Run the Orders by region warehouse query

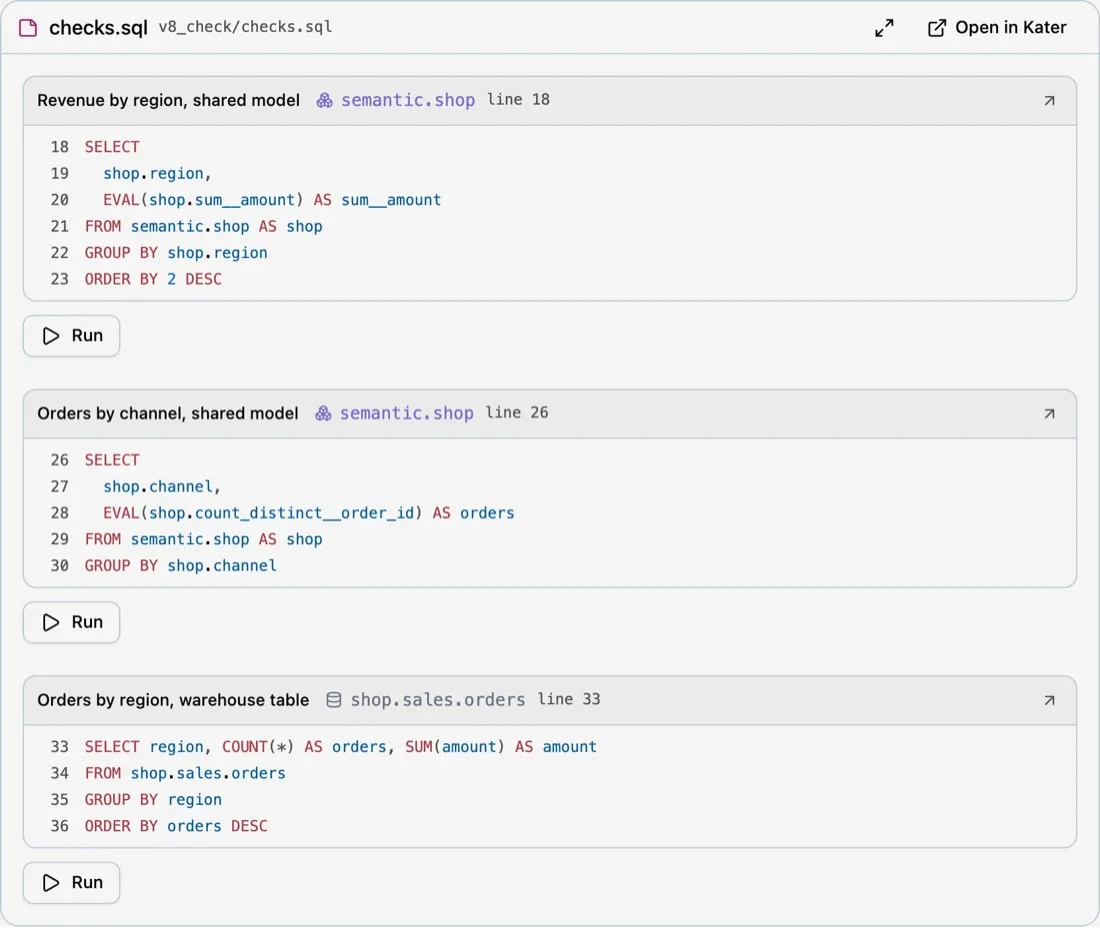click(72, 882)
